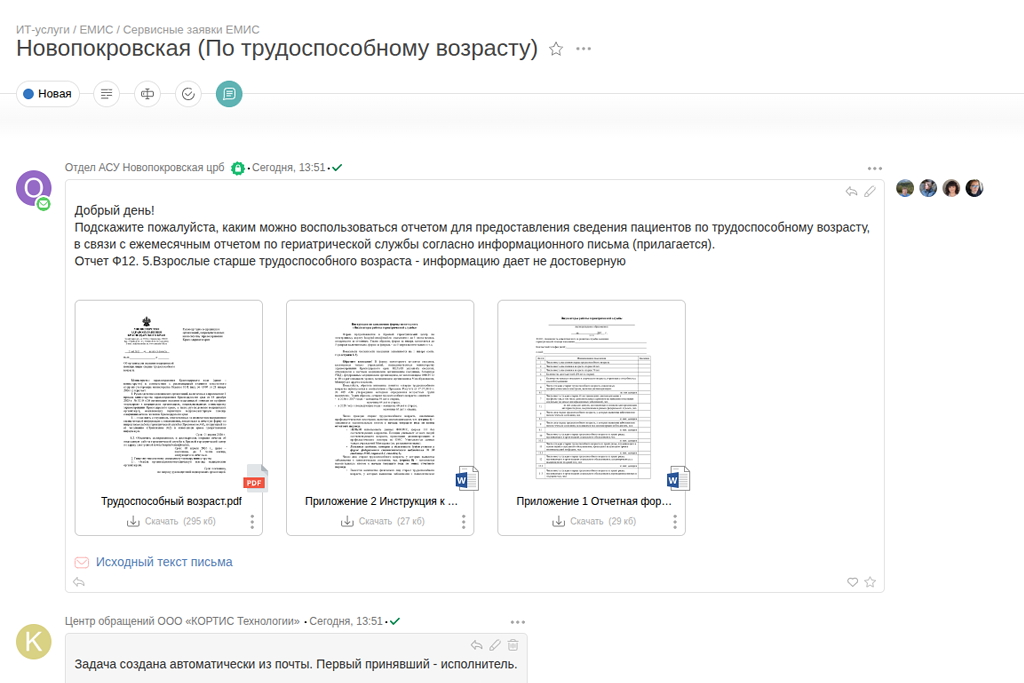Viewport: 1024px width, 683px height.
Task: Open the checklist tab with checkmark icon
Action: (188, 94)
